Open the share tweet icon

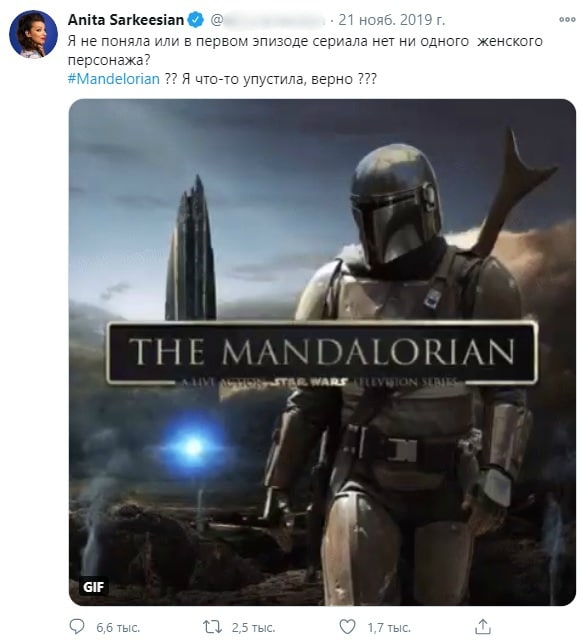tap(483, 626)
